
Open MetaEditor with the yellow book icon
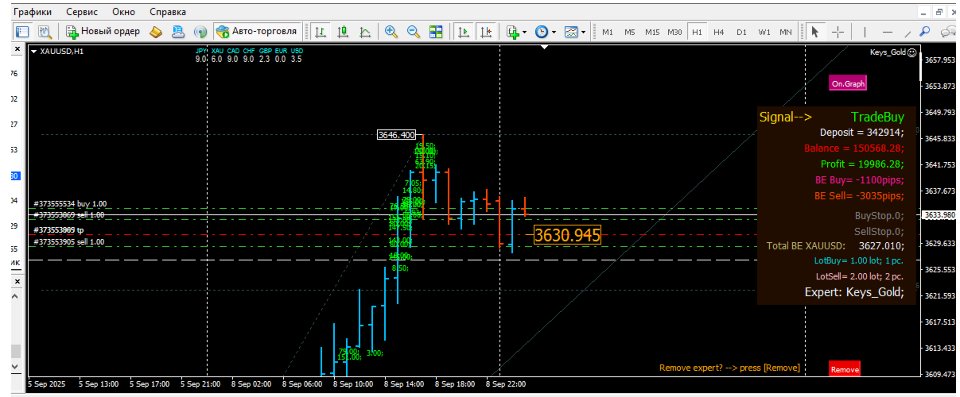156,31
